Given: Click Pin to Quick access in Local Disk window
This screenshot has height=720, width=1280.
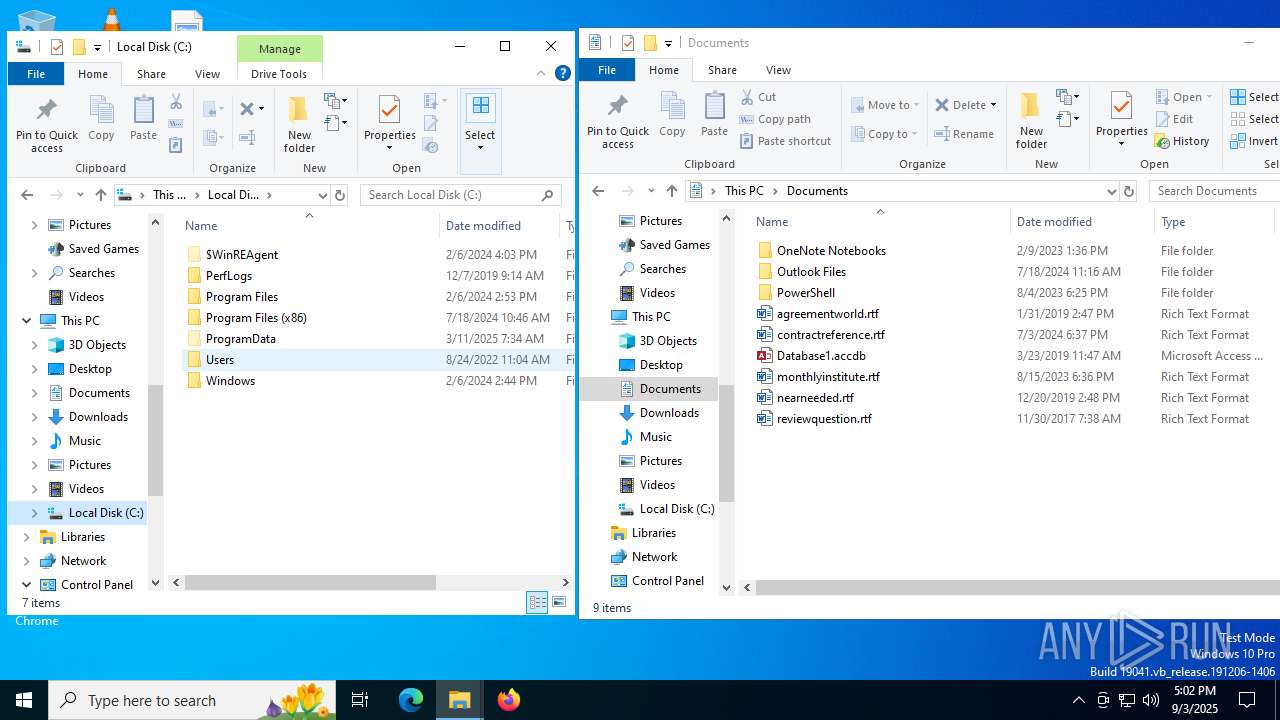Looking at the screenshot, I should (46, 125).
